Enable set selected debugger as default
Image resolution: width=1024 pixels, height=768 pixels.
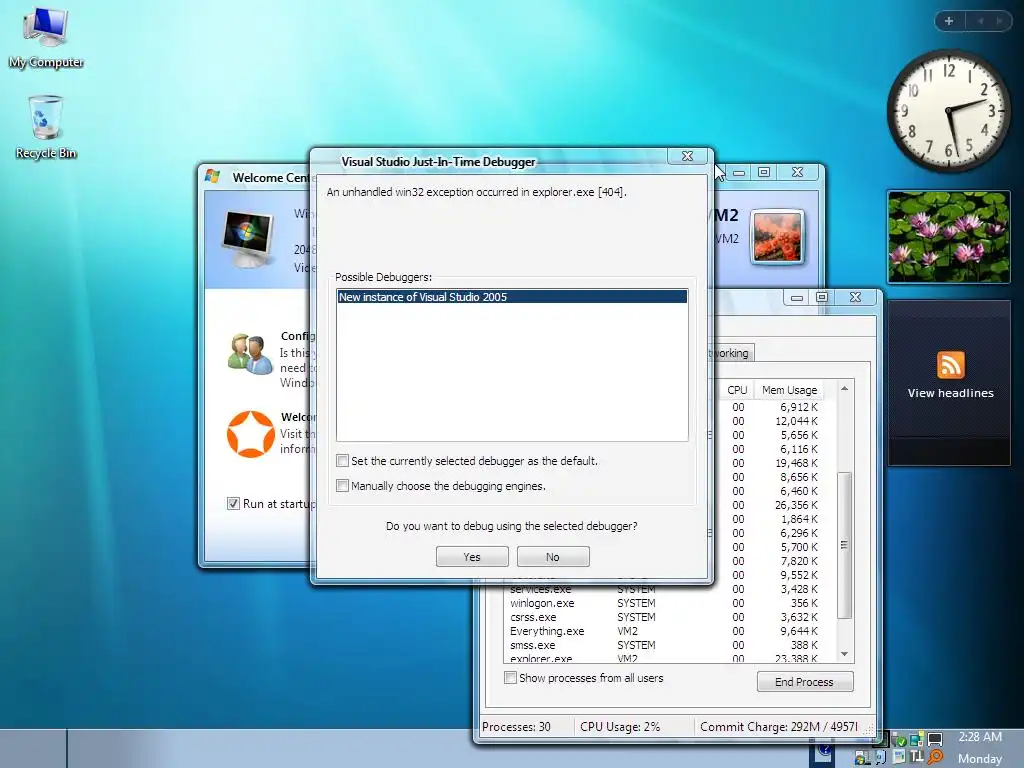tap(342, 460)
